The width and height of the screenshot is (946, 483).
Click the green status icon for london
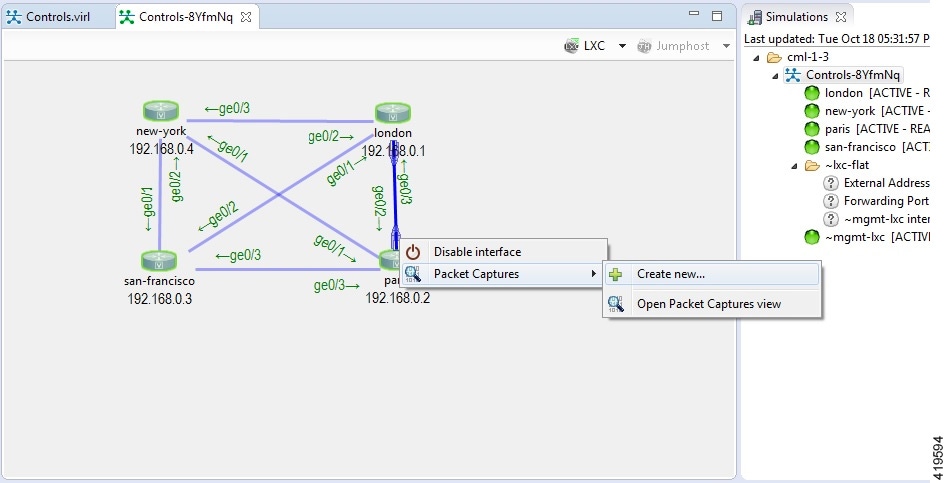pos(812,93)
